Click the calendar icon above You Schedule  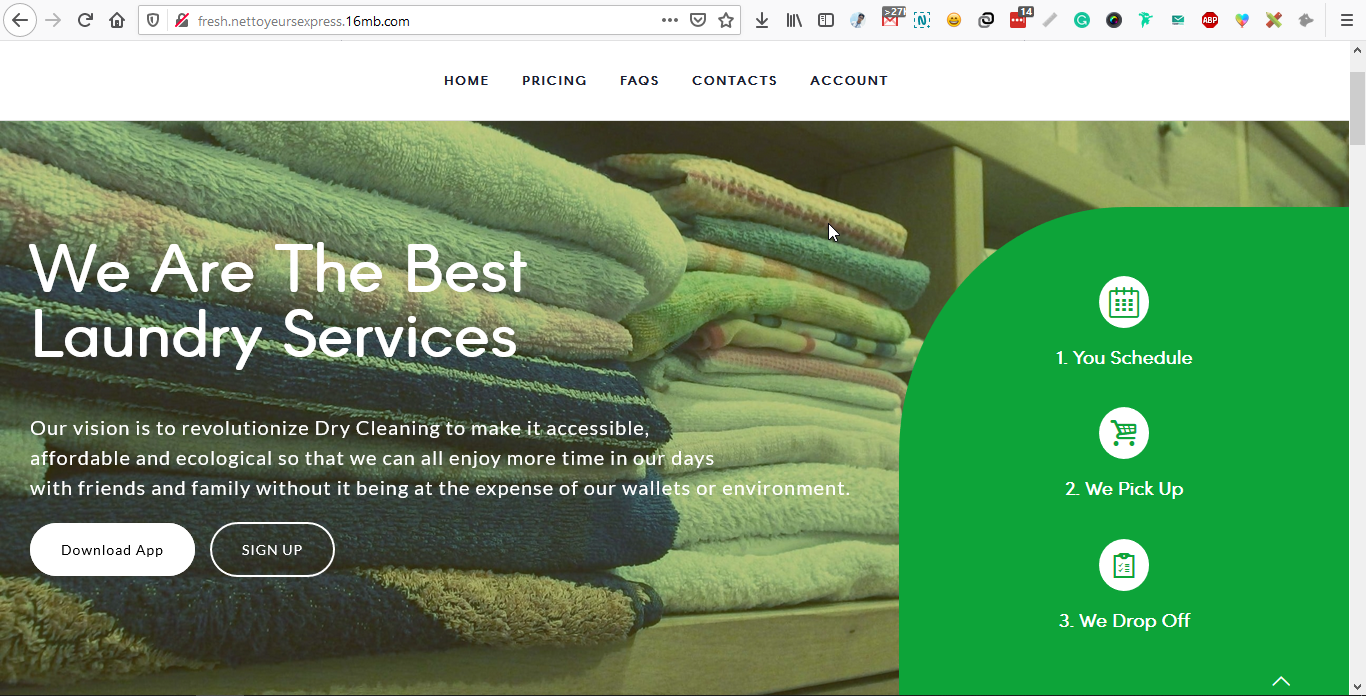point(1123,302)
